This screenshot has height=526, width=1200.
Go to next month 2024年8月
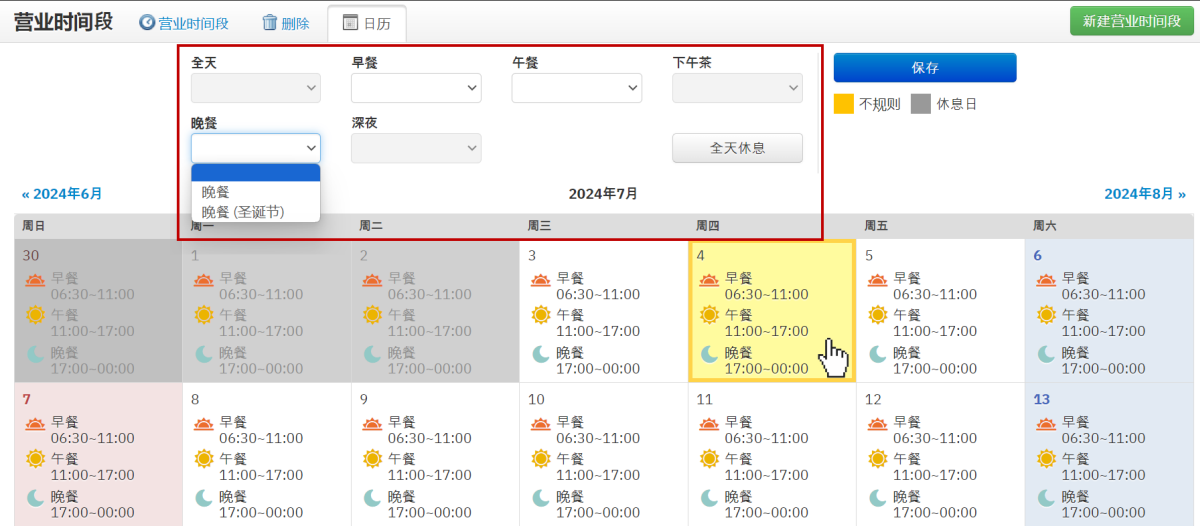pos(1145,194)
